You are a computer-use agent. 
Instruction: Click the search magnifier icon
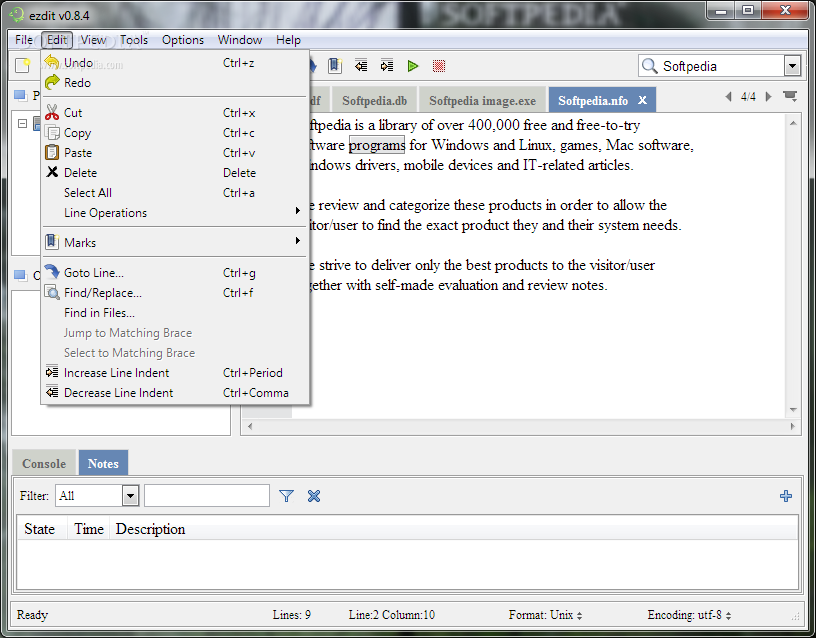pyautogui.click(x=649, y=66)
